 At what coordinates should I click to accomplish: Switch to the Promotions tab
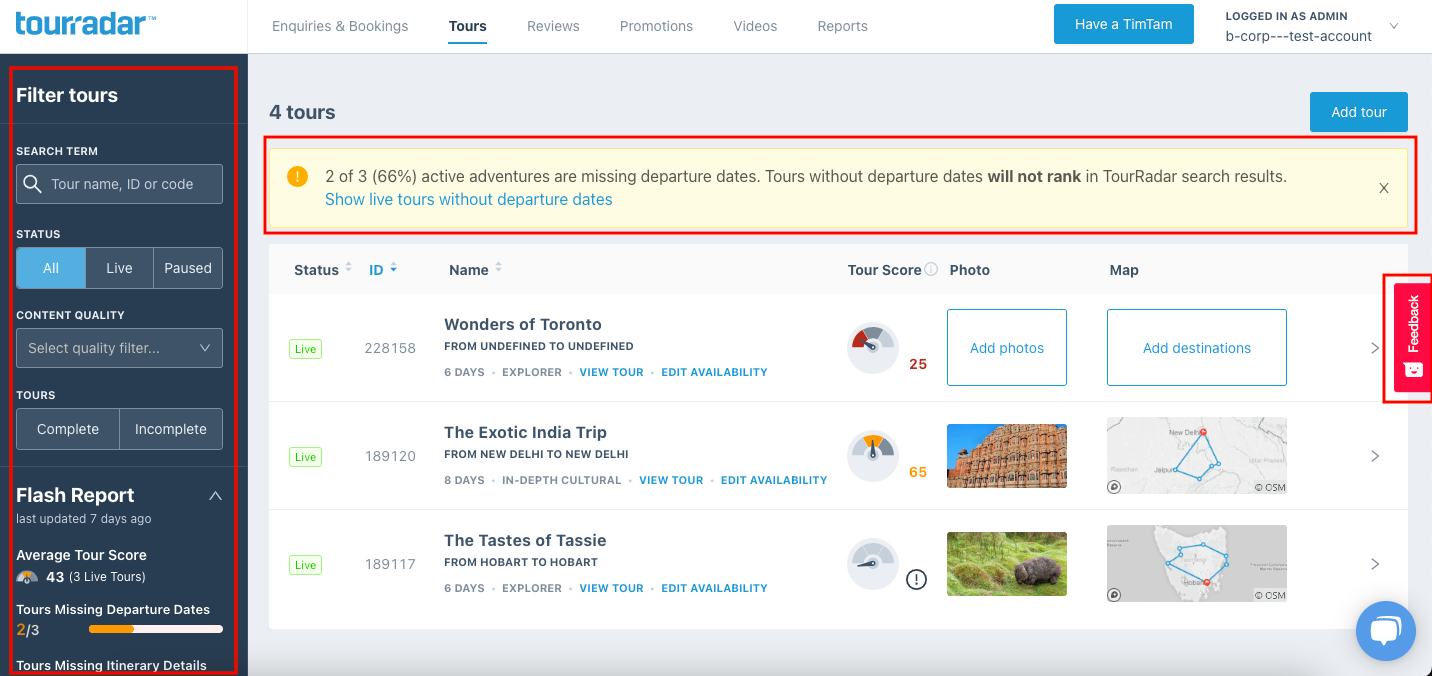point(656,26)
